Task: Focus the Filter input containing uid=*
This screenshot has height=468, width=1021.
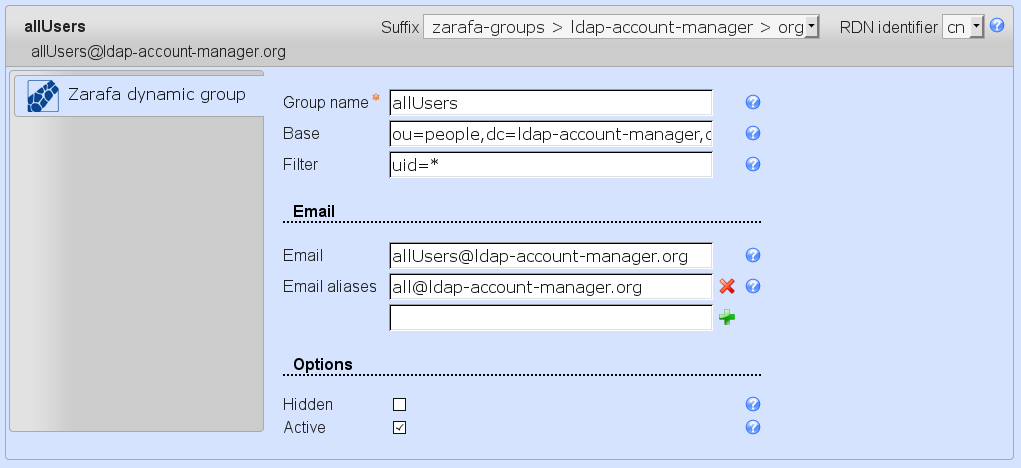Action: click(550, 165)
